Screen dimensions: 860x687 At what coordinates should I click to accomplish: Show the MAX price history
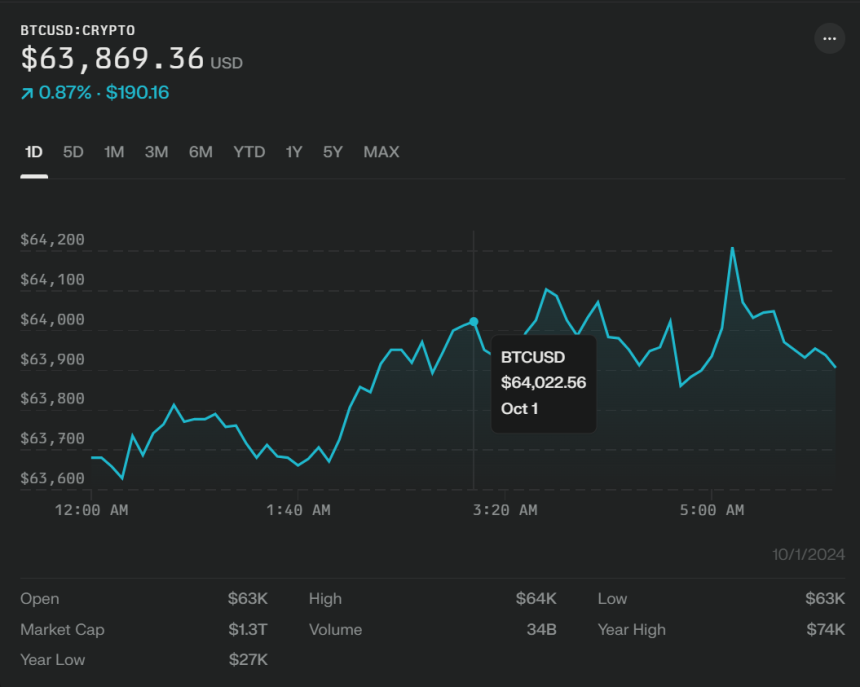click(381, 152)
